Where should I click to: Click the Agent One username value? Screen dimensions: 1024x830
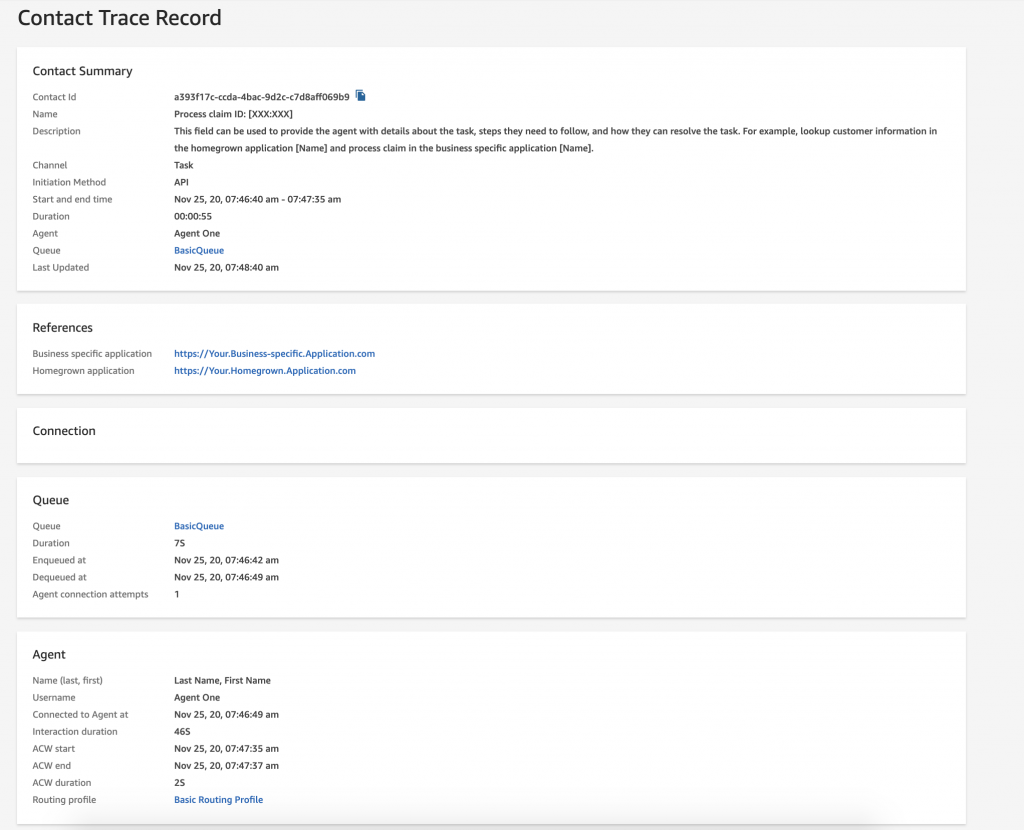pos(197,697)
